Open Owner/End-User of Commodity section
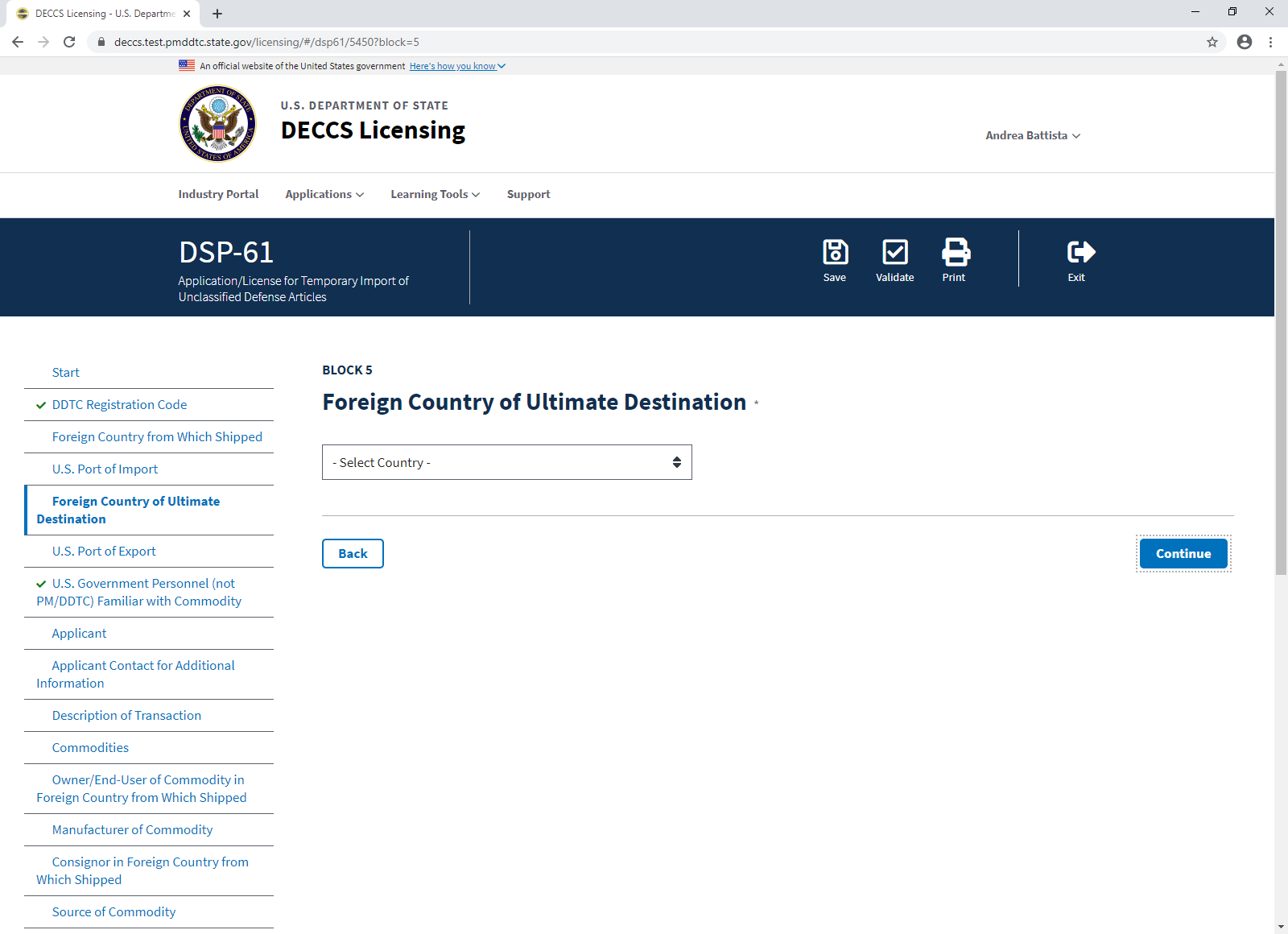The height and width of the screenshot is (934, 1288). point(149,788)
